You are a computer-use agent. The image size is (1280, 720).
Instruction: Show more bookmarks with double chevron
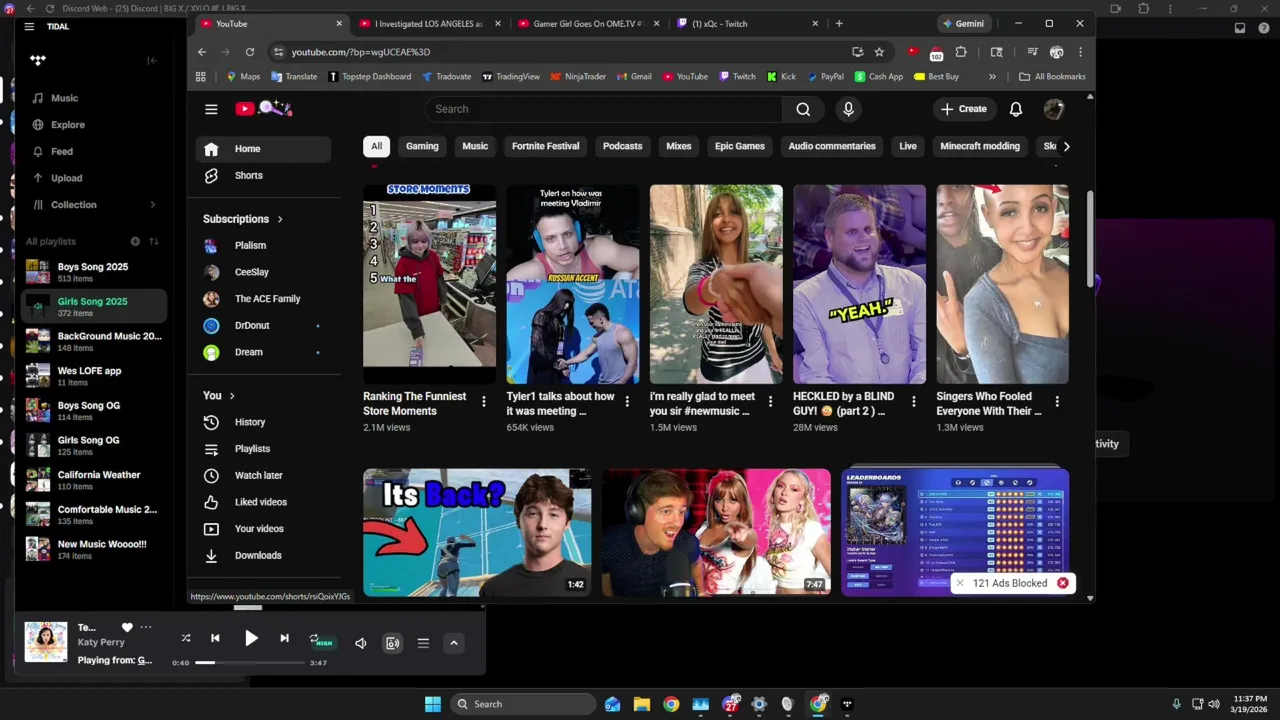[x=992, y=76]
